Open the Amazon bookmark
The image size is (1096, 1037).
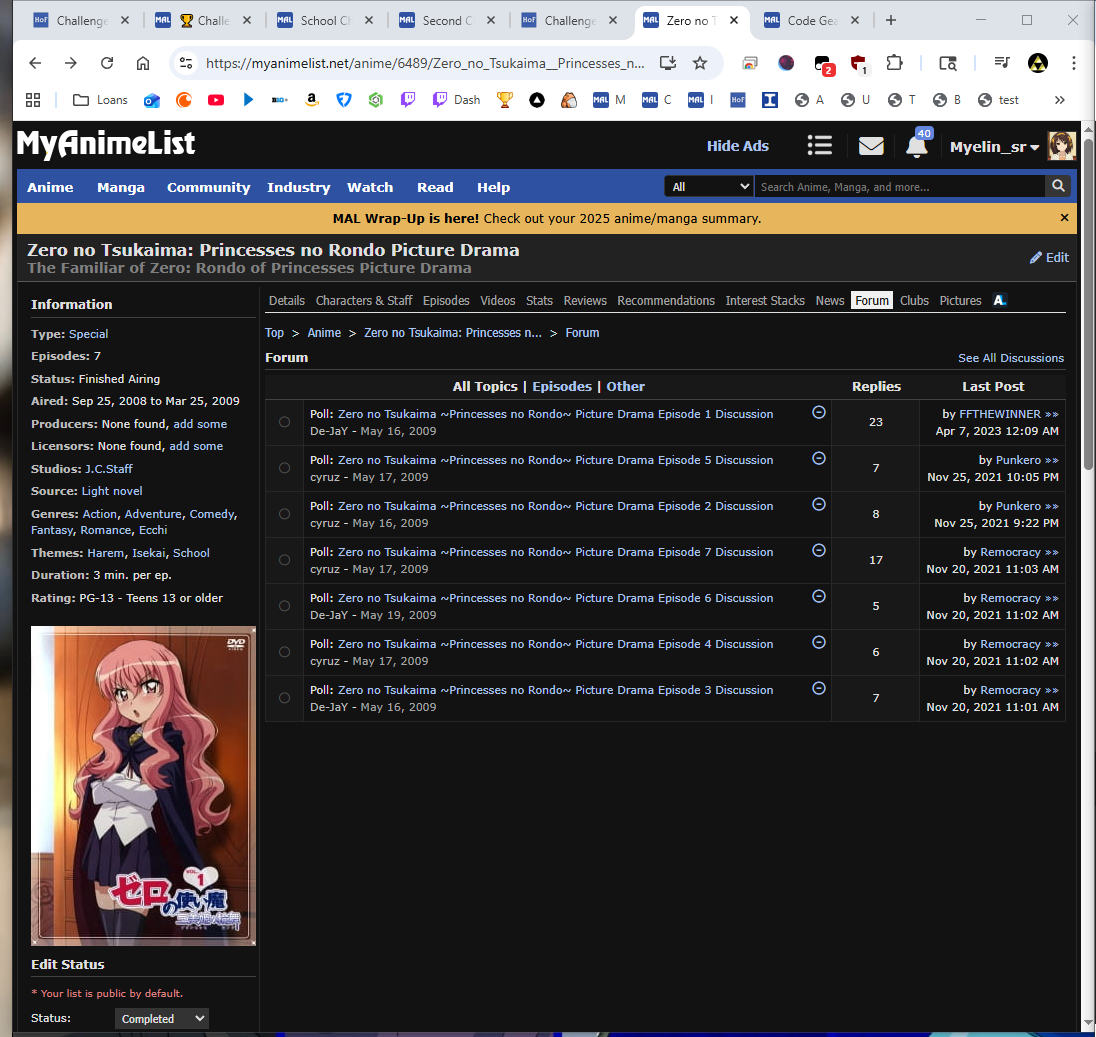coord(312,100)
